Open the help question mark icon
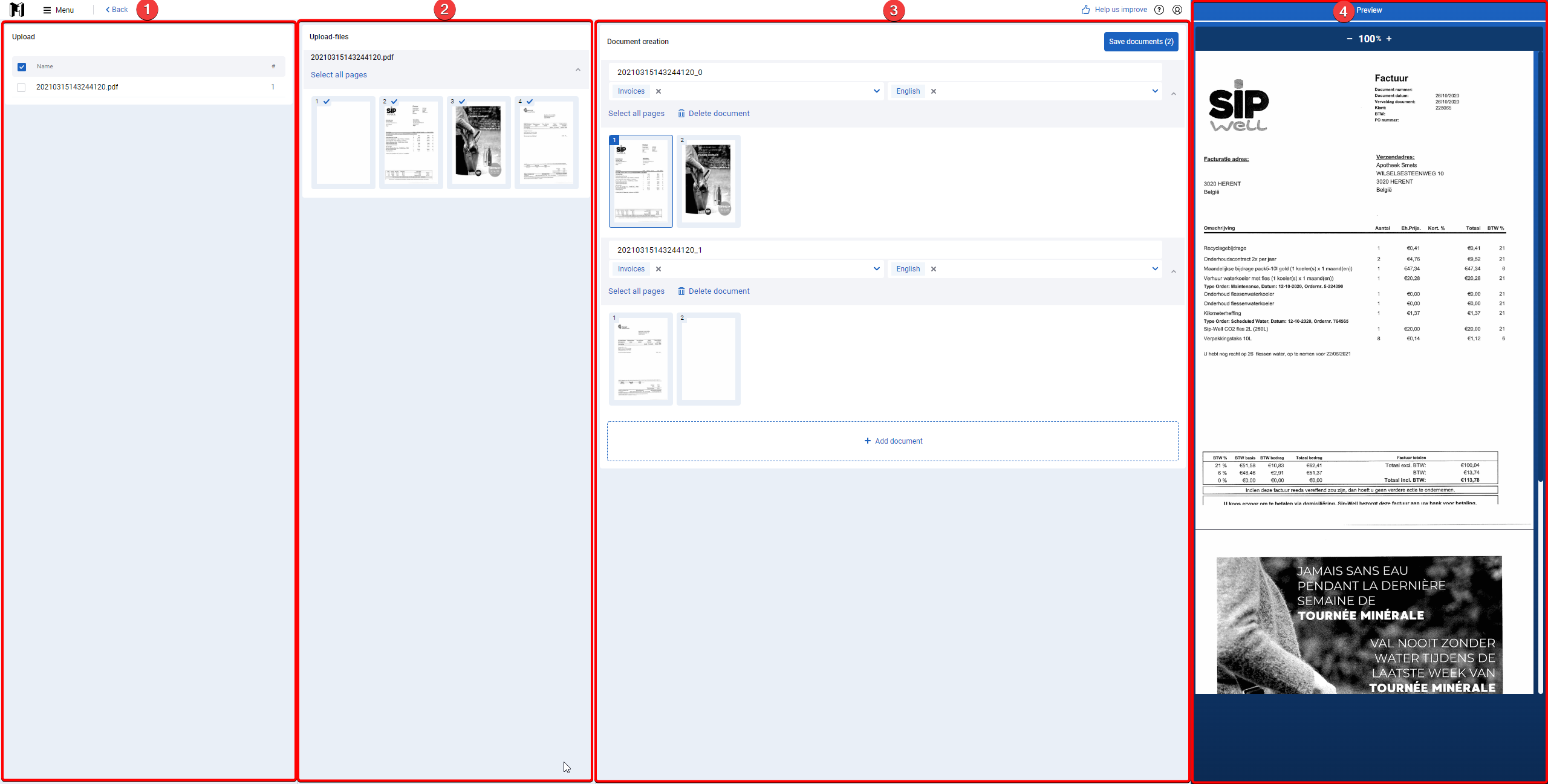 [1159, 10]
